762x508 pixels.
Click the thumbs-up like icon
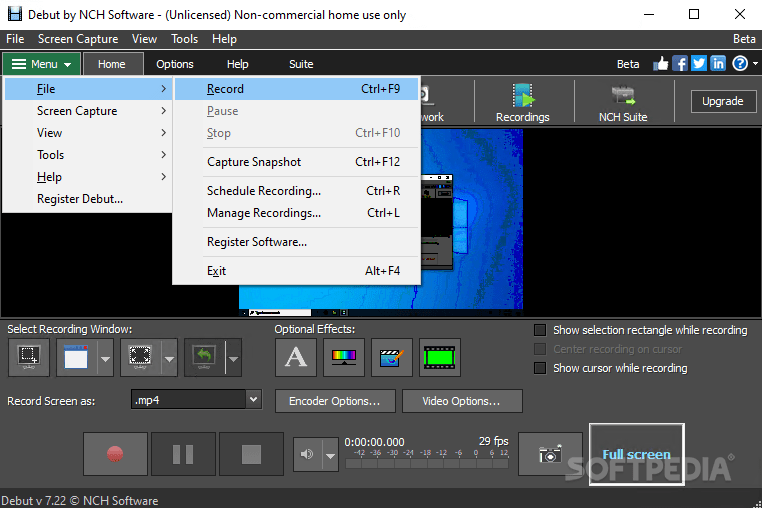(661, 64)
